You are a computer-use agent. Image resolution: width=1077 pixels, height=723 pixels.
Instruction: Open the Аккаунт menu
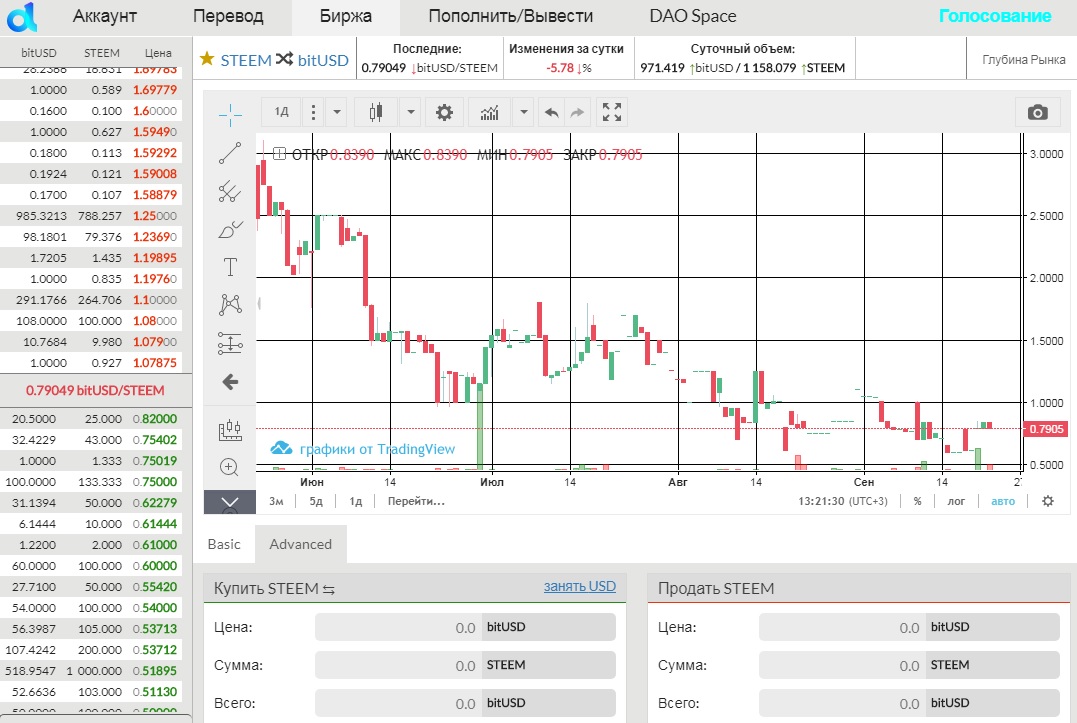coord(105,16)
